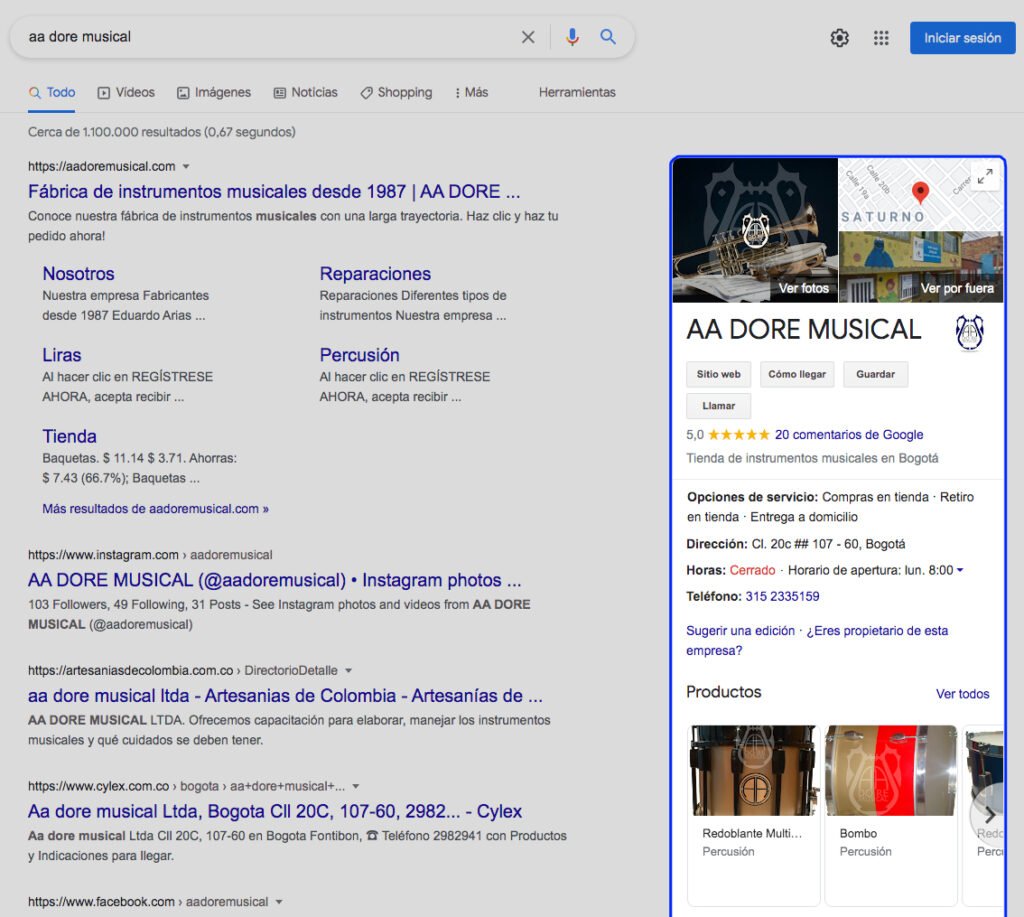Screen dimensions: 1024x917
Task: Open 20 comentarios de Google reviews
Action: [848, 434]
